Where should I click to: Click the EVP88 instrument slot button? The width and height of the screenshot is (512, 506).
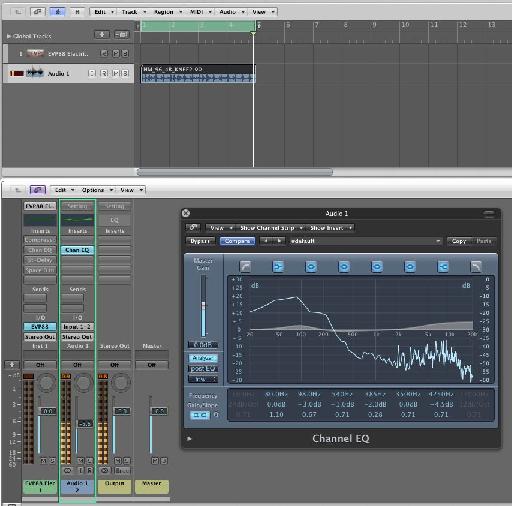[x=40, y=327]
